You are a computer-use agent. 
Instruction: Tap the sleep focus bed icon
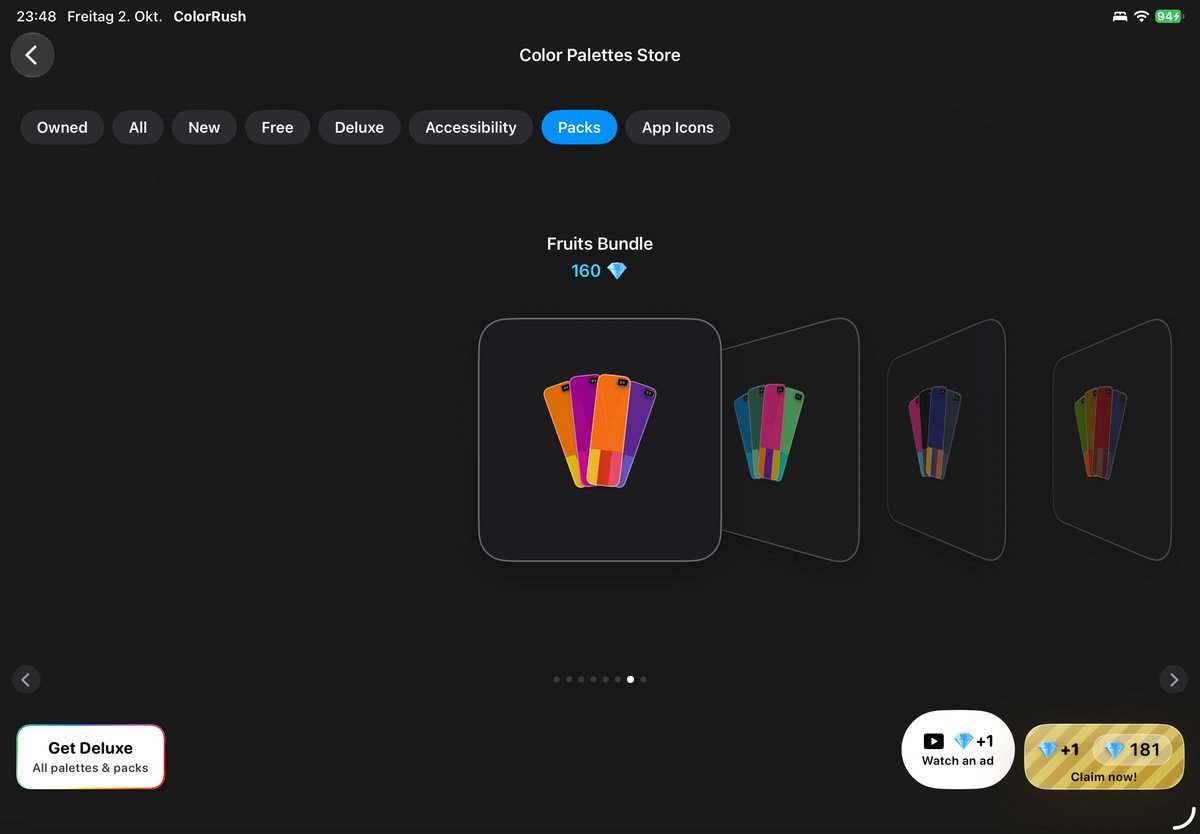pos(1119,17)
